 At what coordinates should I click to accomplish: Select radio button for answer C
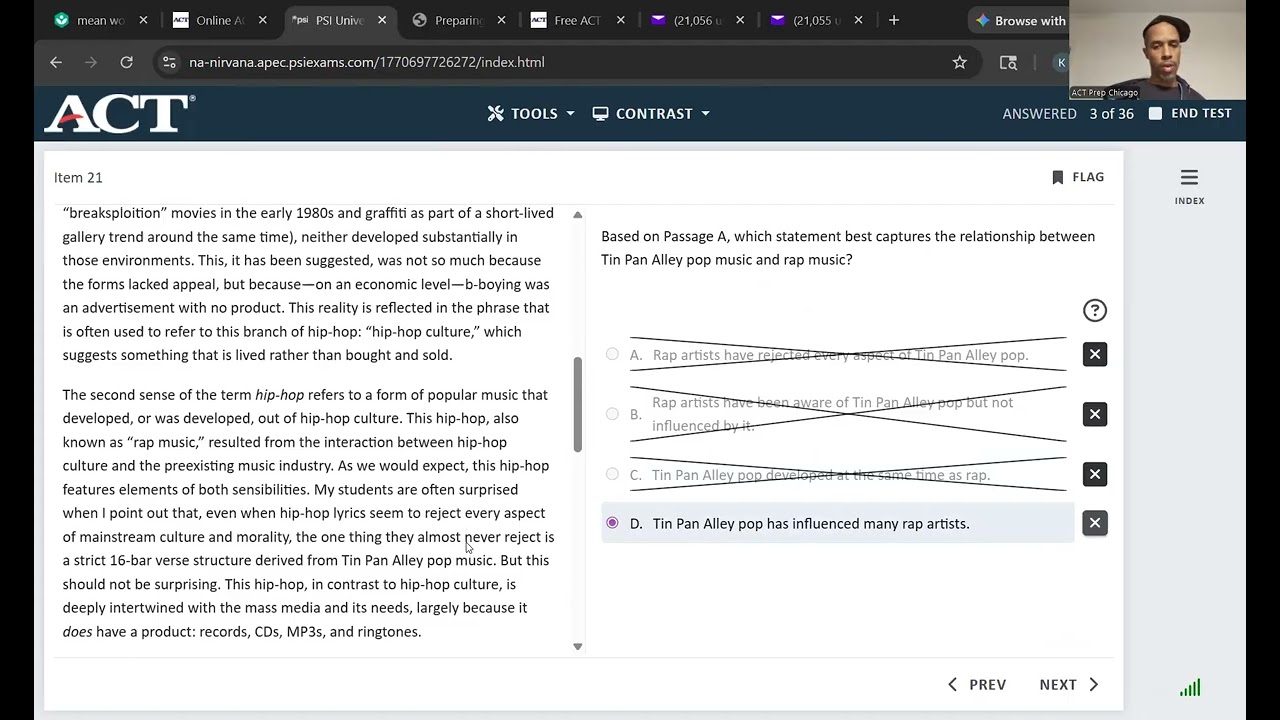point(612,474)
